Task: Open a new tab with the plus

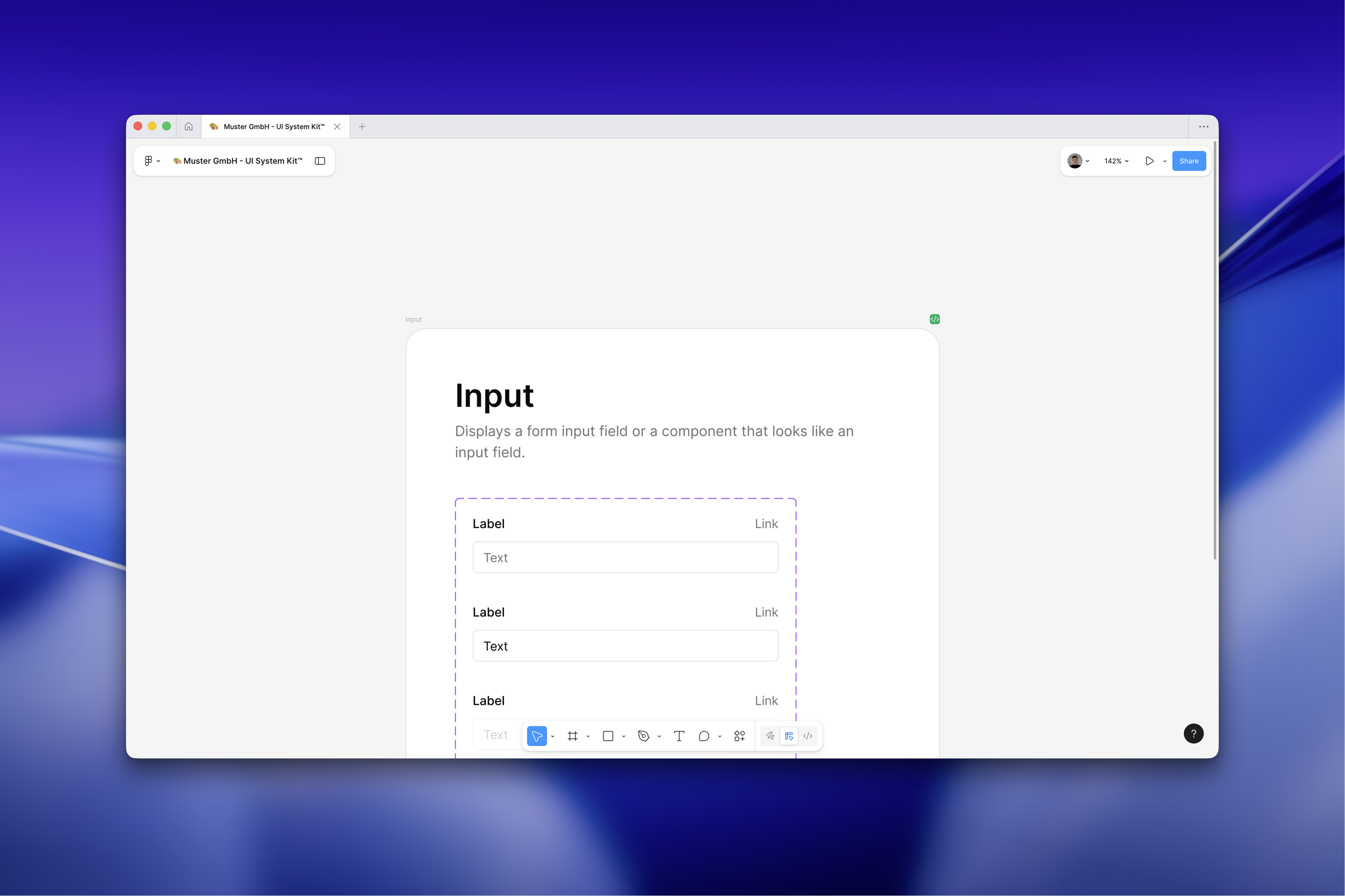Action: (x=362, y=127)
